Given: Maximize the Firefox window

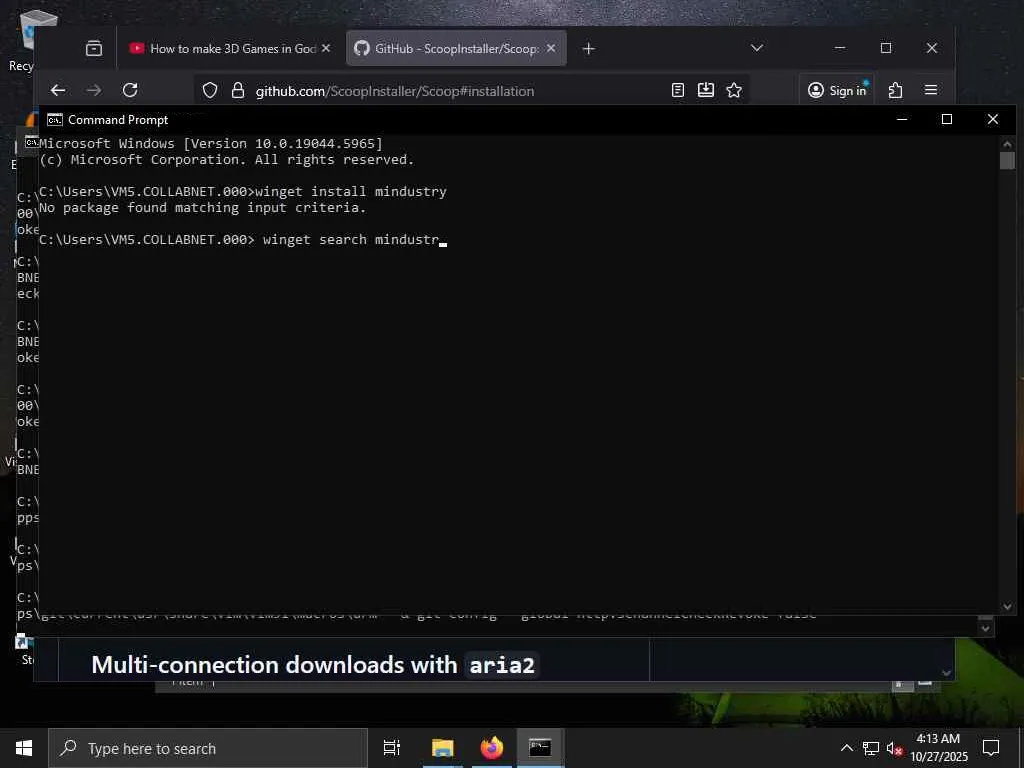Looking at the screenshot, I should (x=886, y=48).
